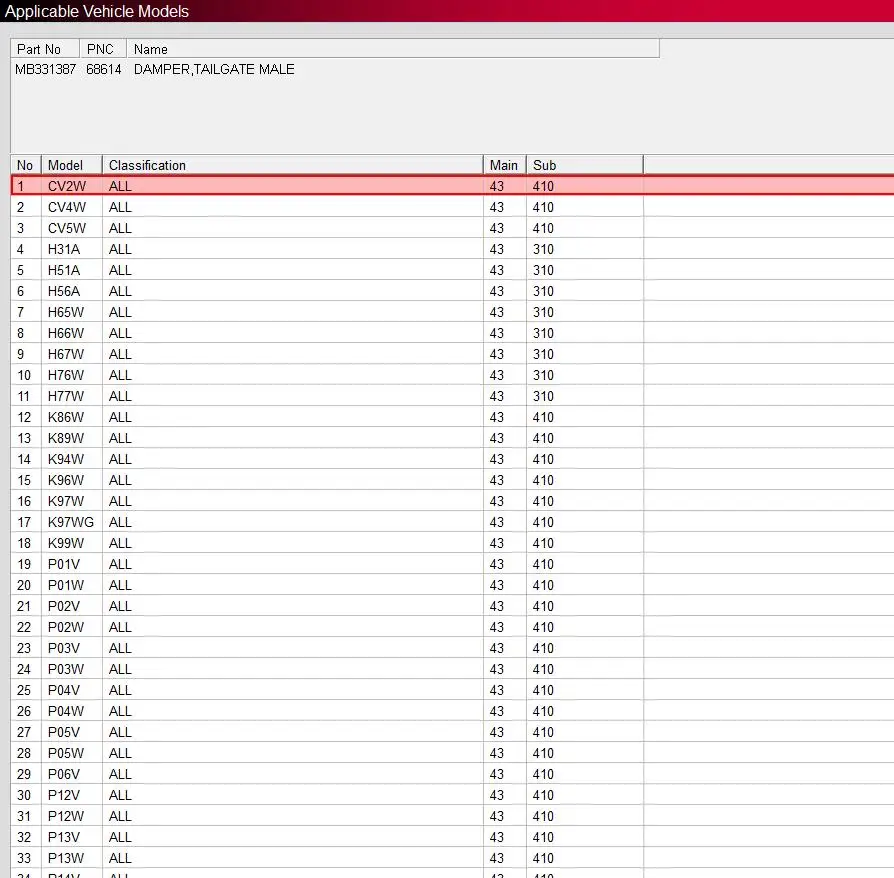This screenshot has height=878, width=894.
Task: Click the No column header
Action: 26,165
